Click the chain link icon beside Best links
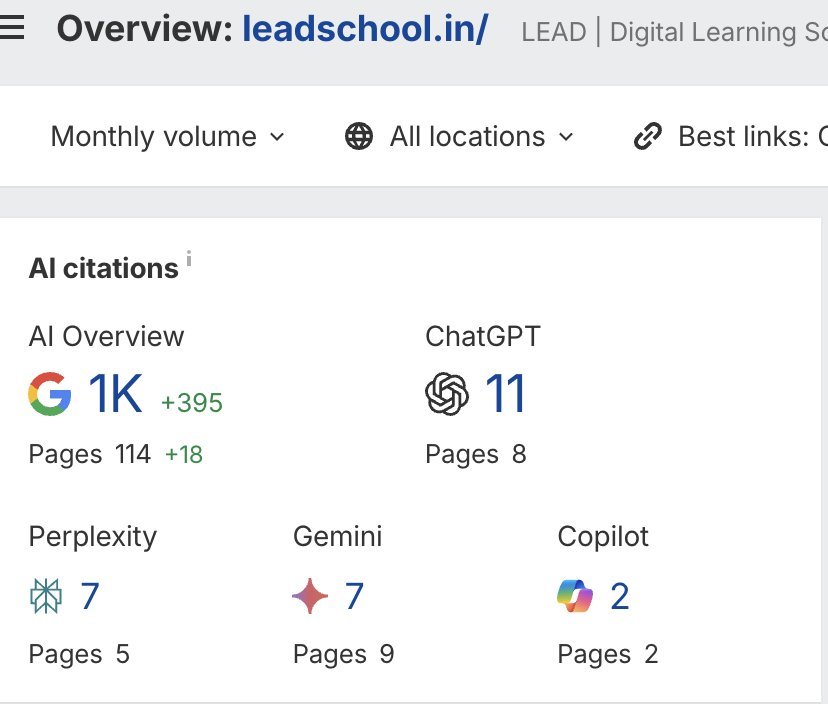The width and height of the screenshot is (828, 704). pos(648,137)
